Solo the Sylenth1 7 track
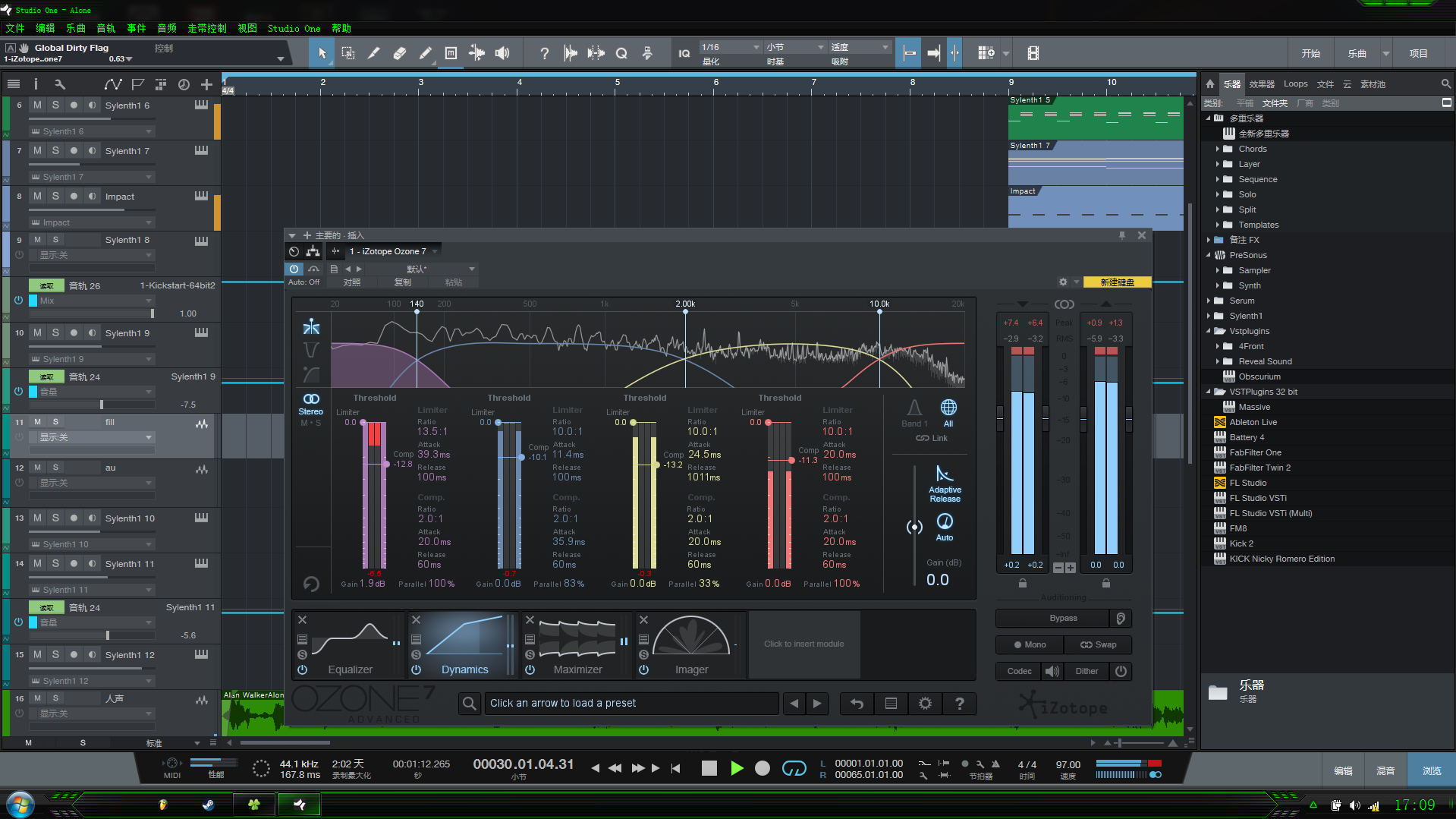 pos(55,150)
